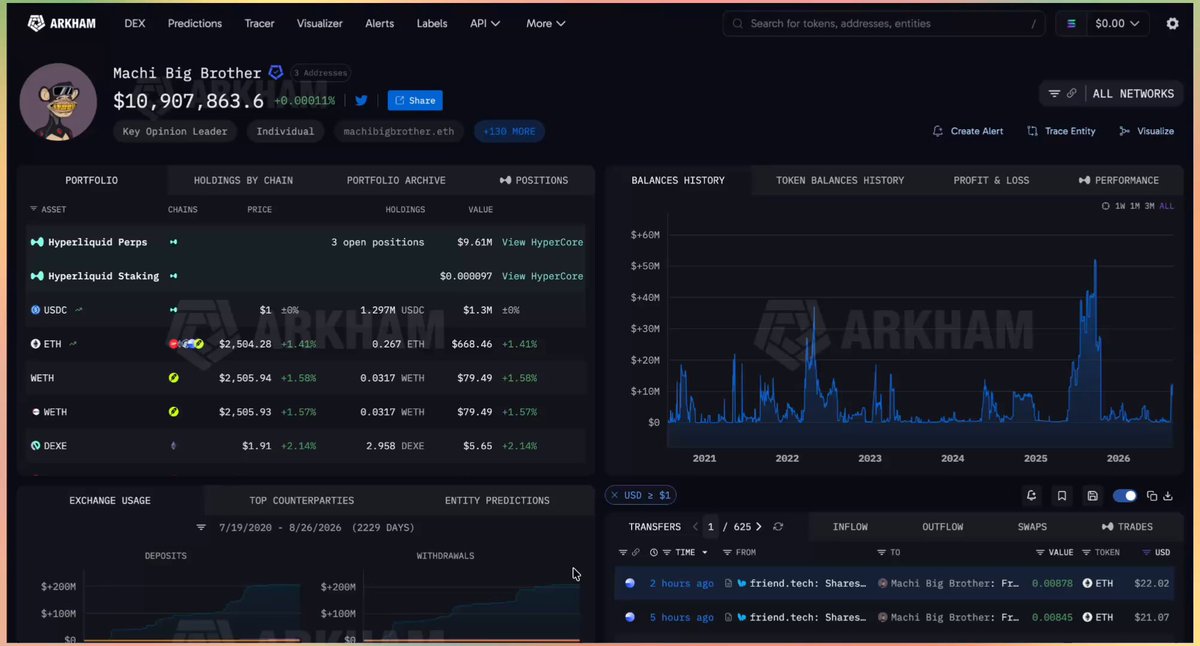
Task: Open the Predictions menu item
Action: pos(195,23)
